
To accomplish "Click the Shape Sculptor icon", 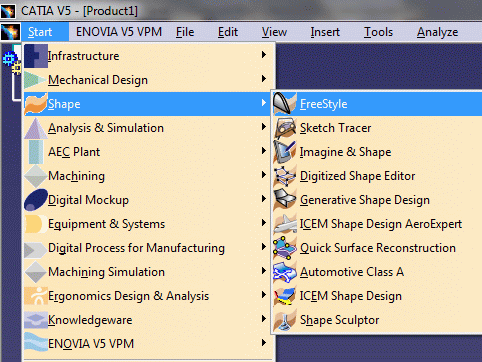I will tap(285, 320).
